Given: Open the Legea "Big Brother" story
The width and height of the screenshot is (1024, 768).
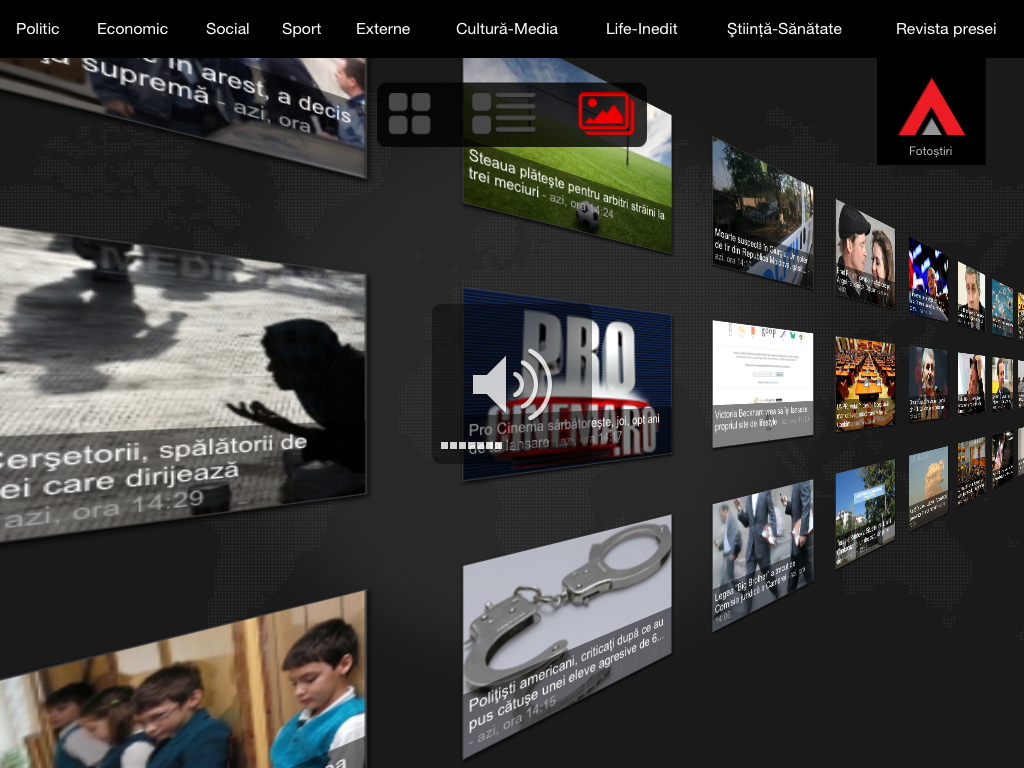Looking at the screenshot, I should coord(763,556).
